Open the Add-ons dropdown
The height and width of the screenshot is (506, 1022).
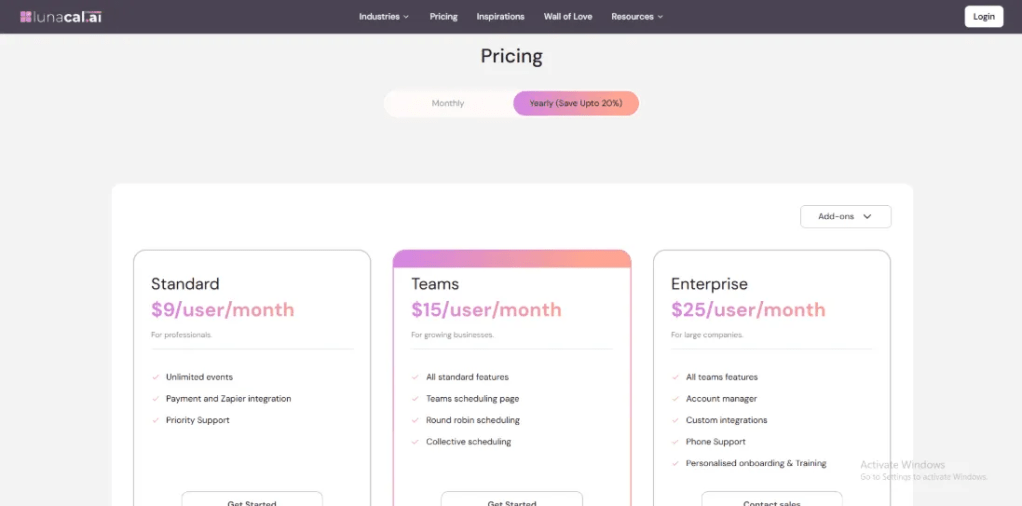845,216
